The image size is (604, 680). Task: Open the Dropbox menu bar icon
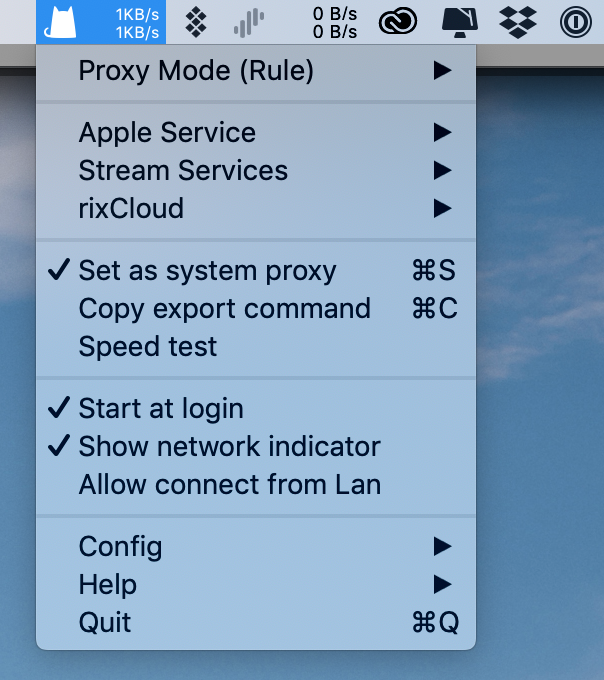[517, 22]
